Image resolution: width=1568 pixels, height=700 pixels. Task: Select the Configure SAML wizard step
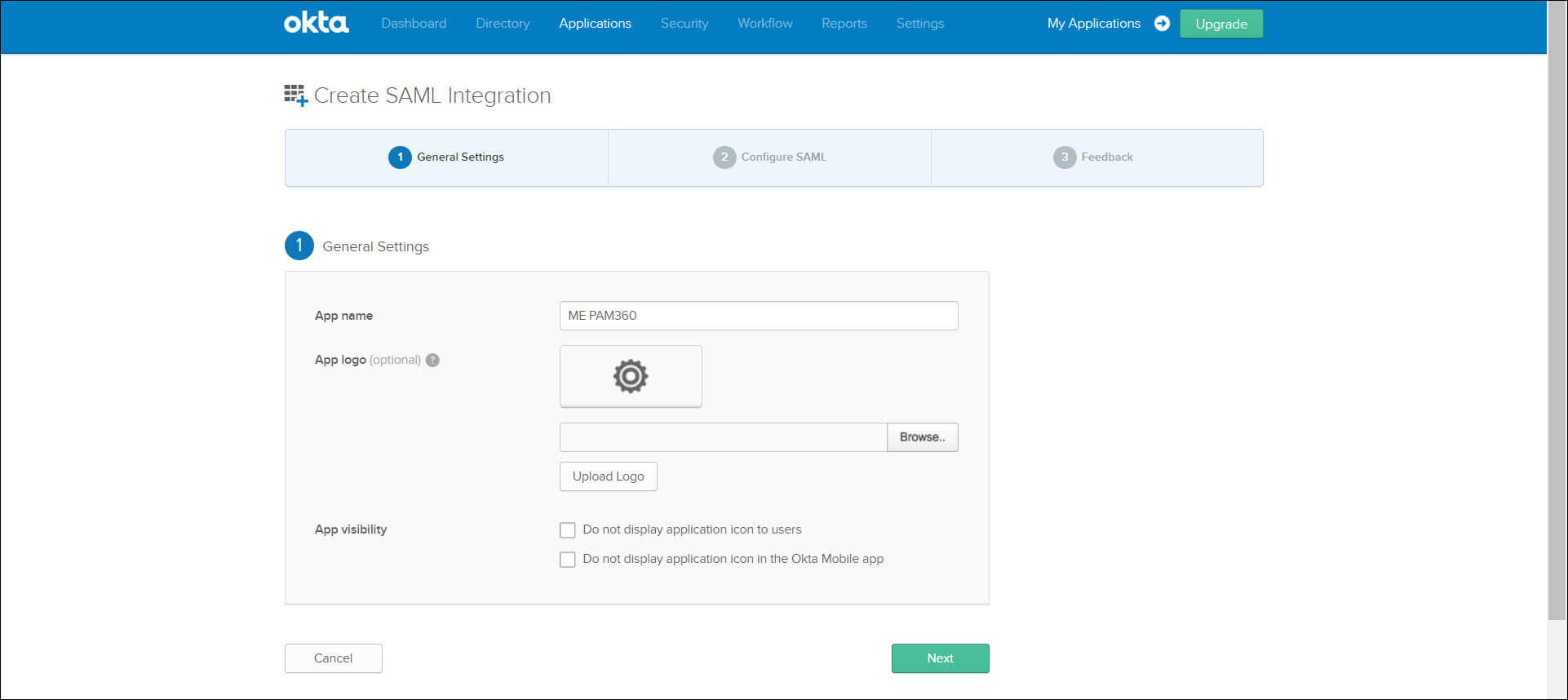769,157
